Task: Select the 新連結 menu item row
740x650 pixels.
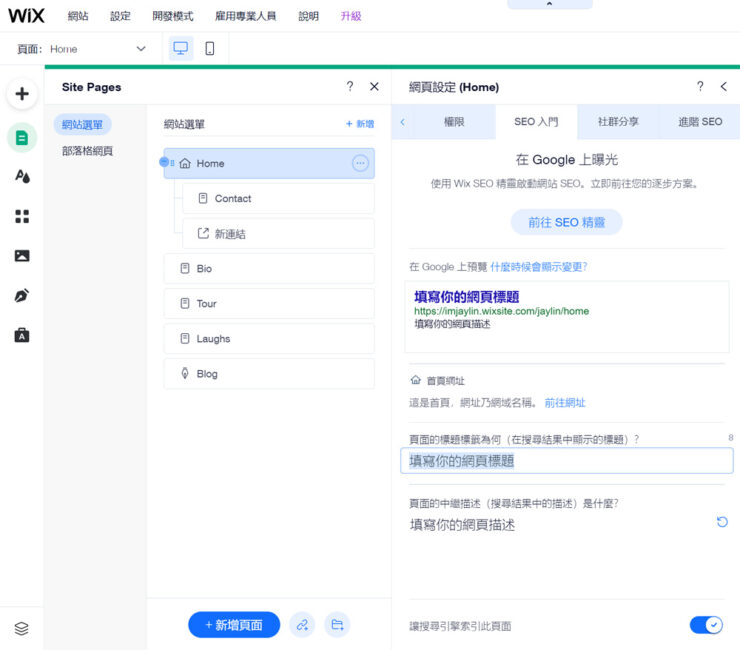Action: (278, 234)
